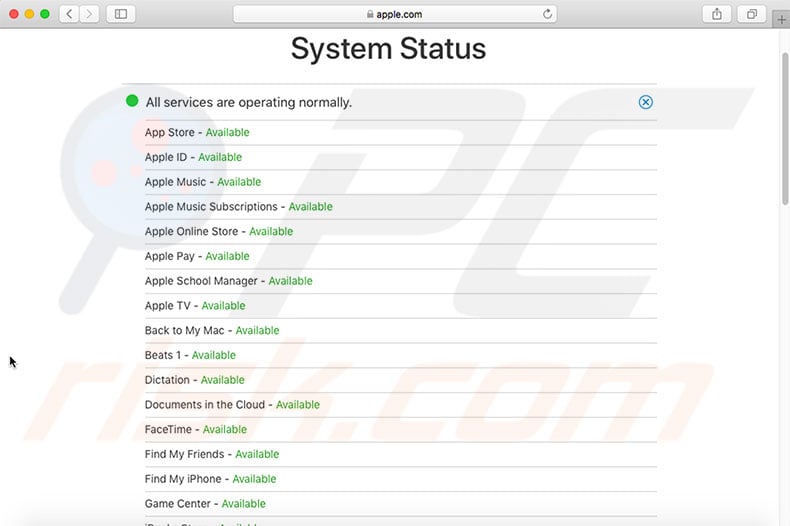Select the Find My Friends row
The image size is (790, 526).
coord(401,454)
